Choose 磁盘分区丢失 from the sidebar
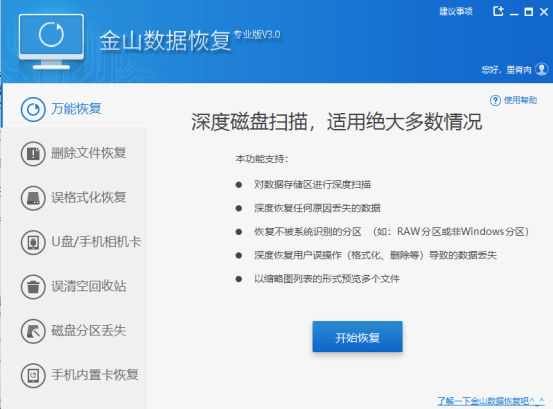553x409 pixels. click(x=74, y=331)
